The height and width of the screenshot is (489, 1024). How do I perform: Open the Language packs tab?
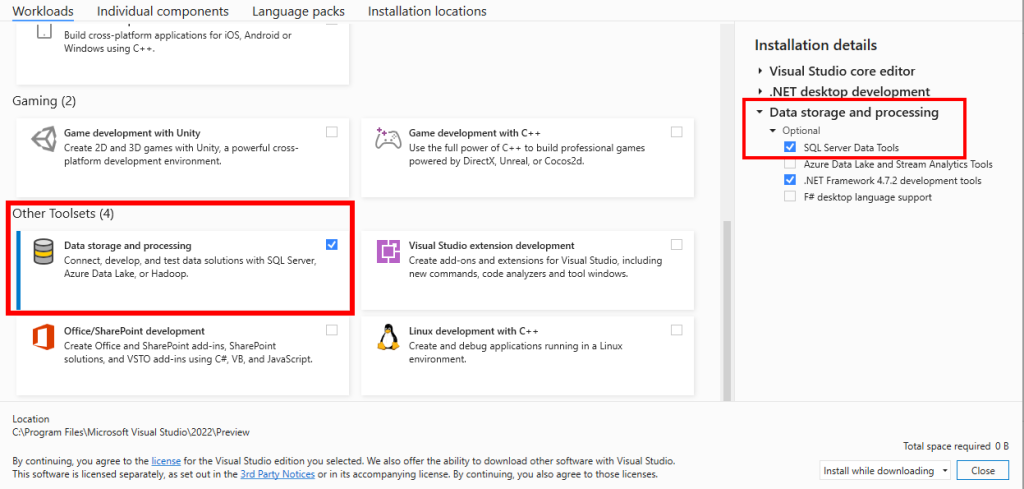tap(298, 11)
